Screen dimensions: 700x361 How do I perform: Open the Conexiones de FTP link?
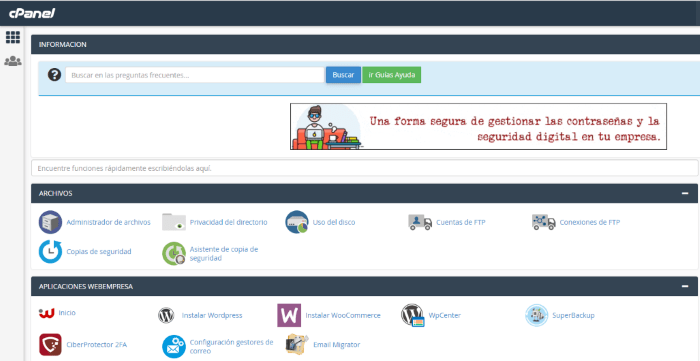(590, 222)
